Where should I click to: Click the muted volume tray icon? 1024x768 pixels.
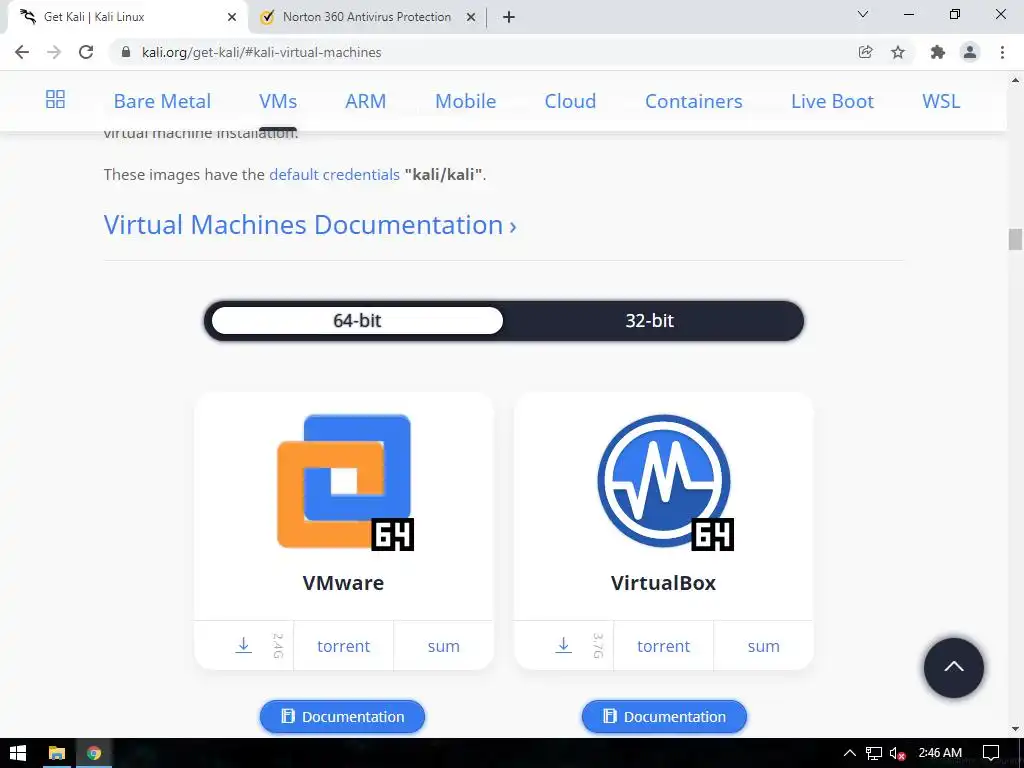click(897, 753)
